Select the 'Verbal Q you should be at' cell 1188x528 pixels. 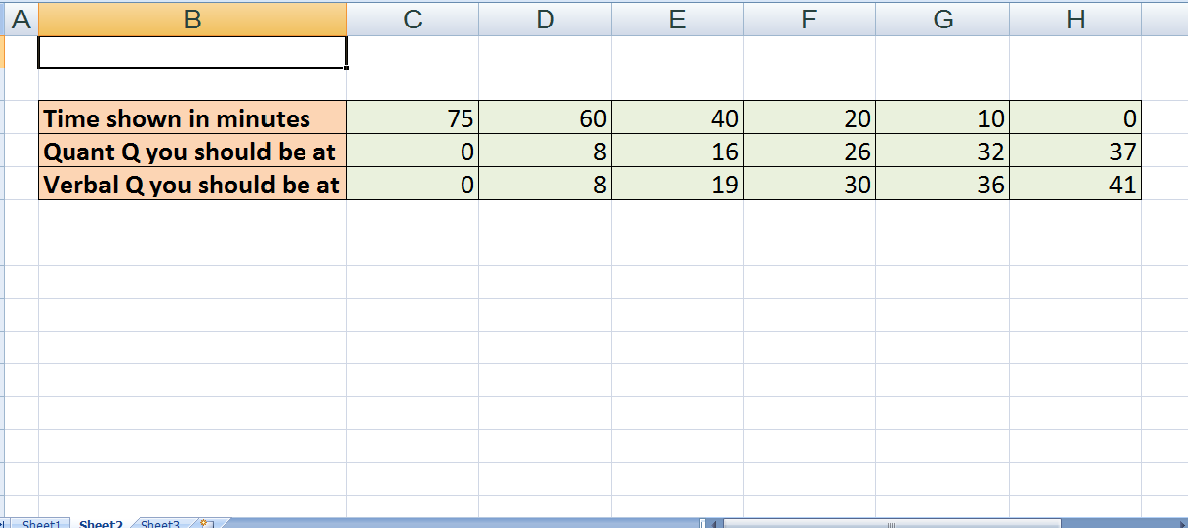coord(192,183)
